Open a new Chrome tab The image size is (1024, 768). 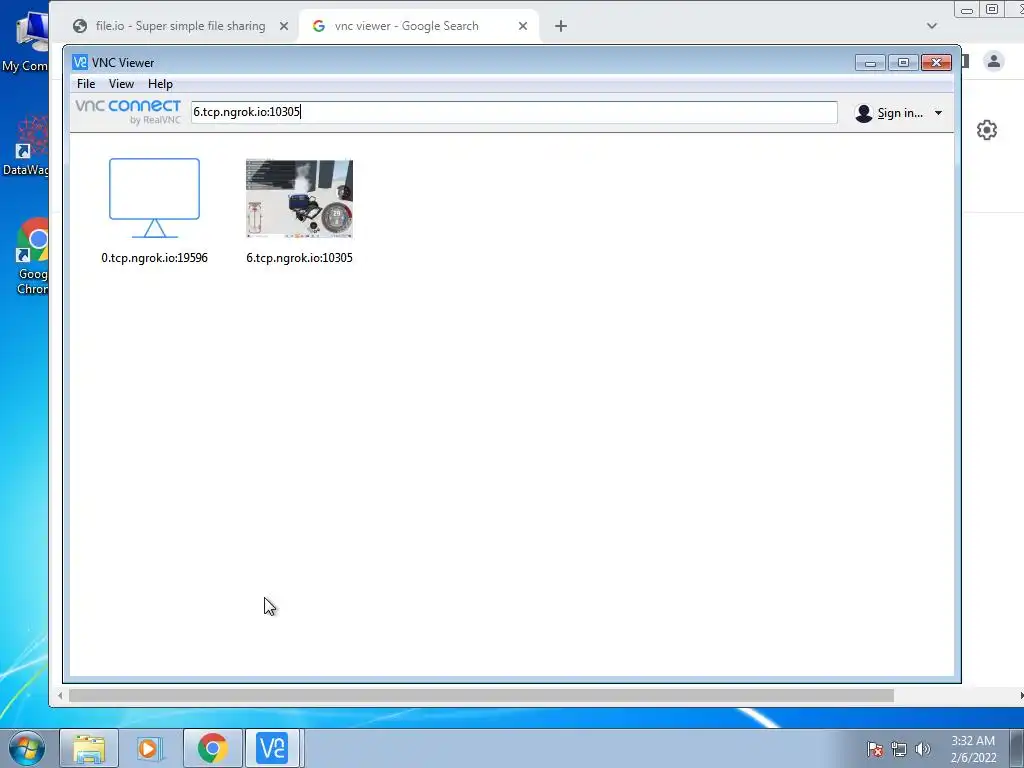pyautogui.click(x=560, y=26)
